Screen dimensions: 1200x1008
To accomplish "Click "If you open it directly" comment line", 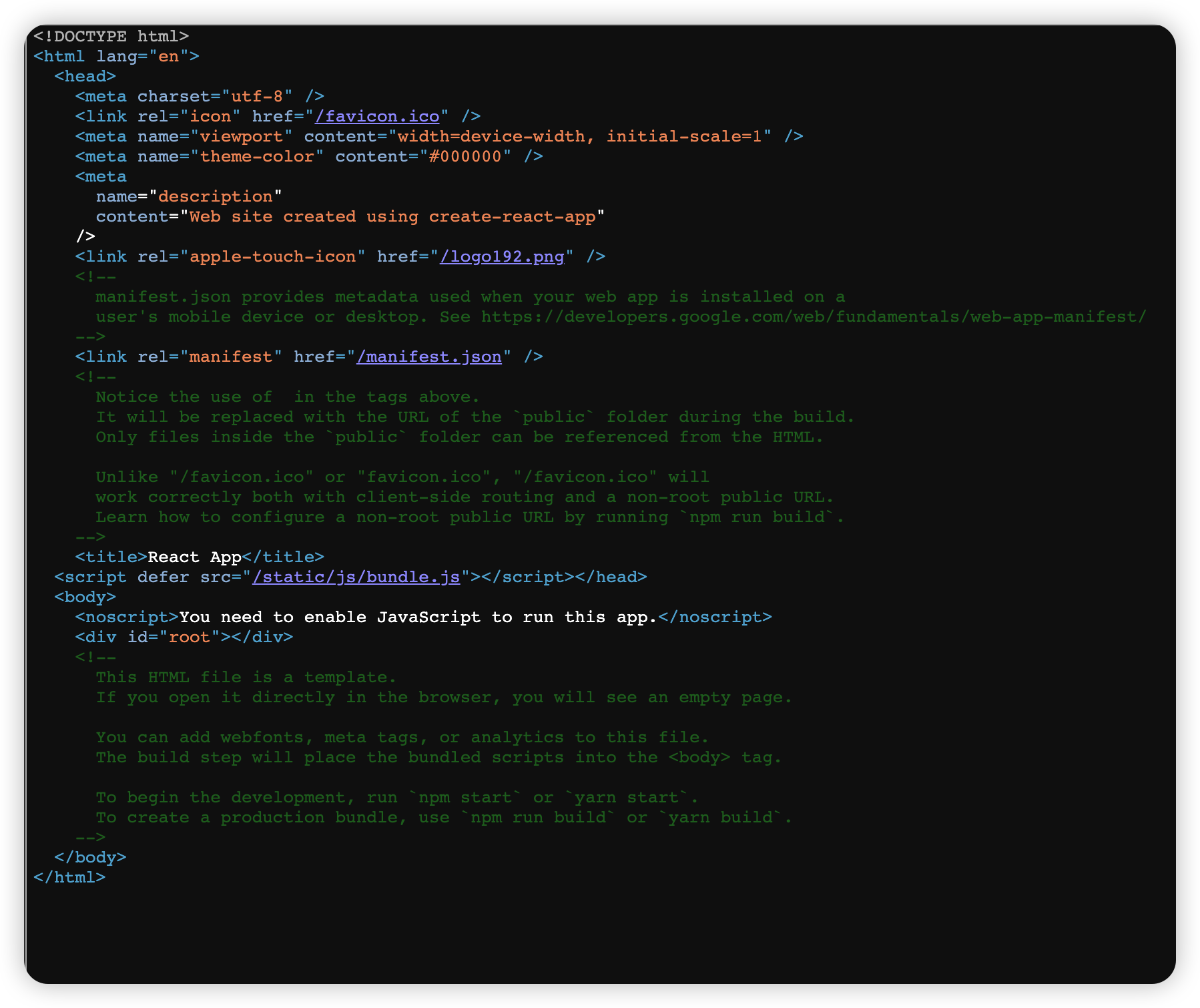I will click(444, 697).
